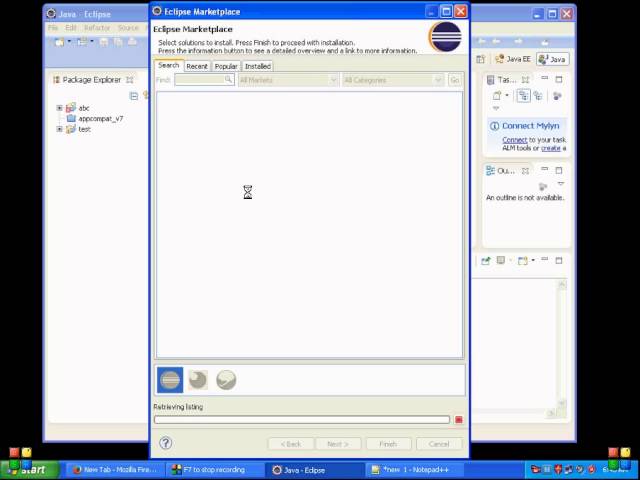Click the Go button
This screenshot has width=640, height=480.
tap(455, 80)
